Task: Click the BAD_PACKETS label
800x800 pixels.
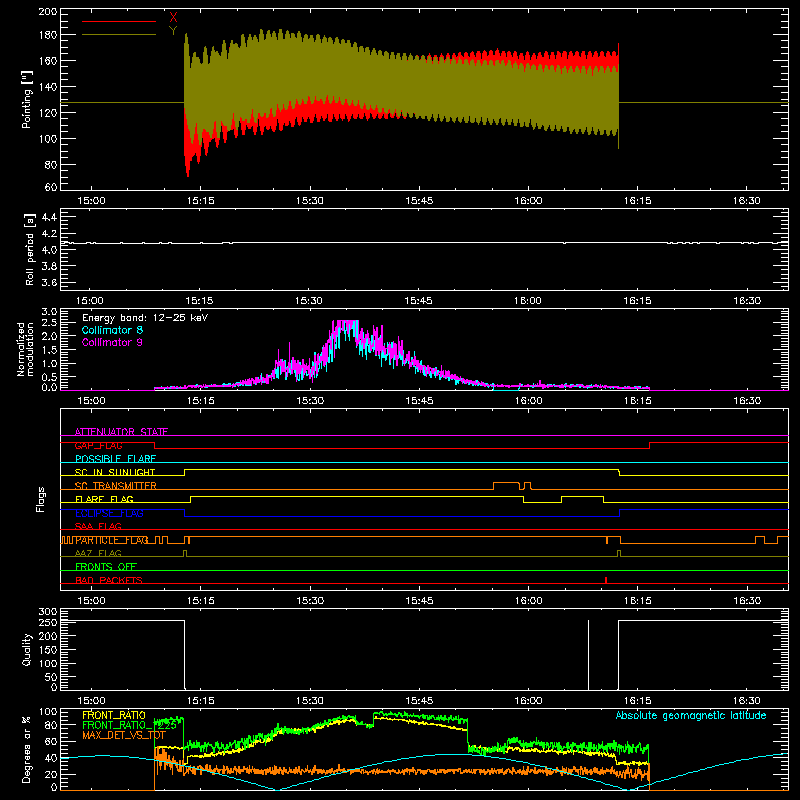Action: point(109,580)
